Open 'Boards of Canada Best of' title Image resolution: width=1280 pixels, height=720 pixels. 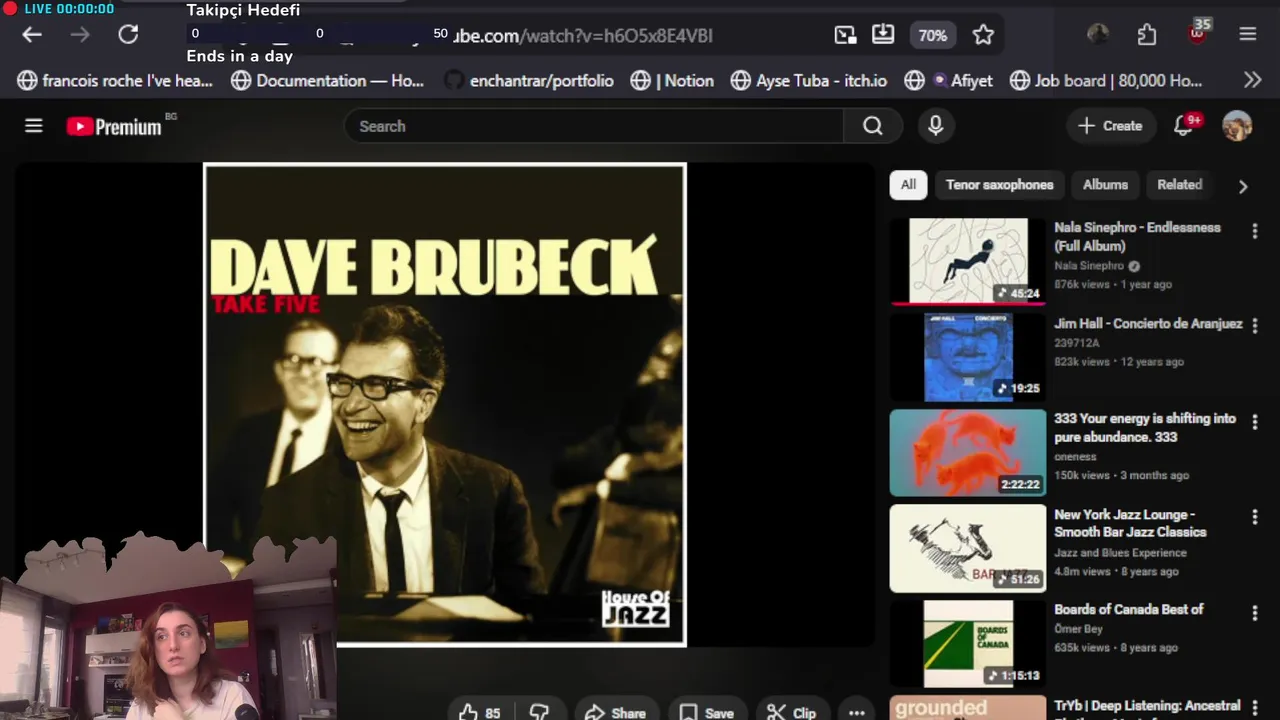1128,609
